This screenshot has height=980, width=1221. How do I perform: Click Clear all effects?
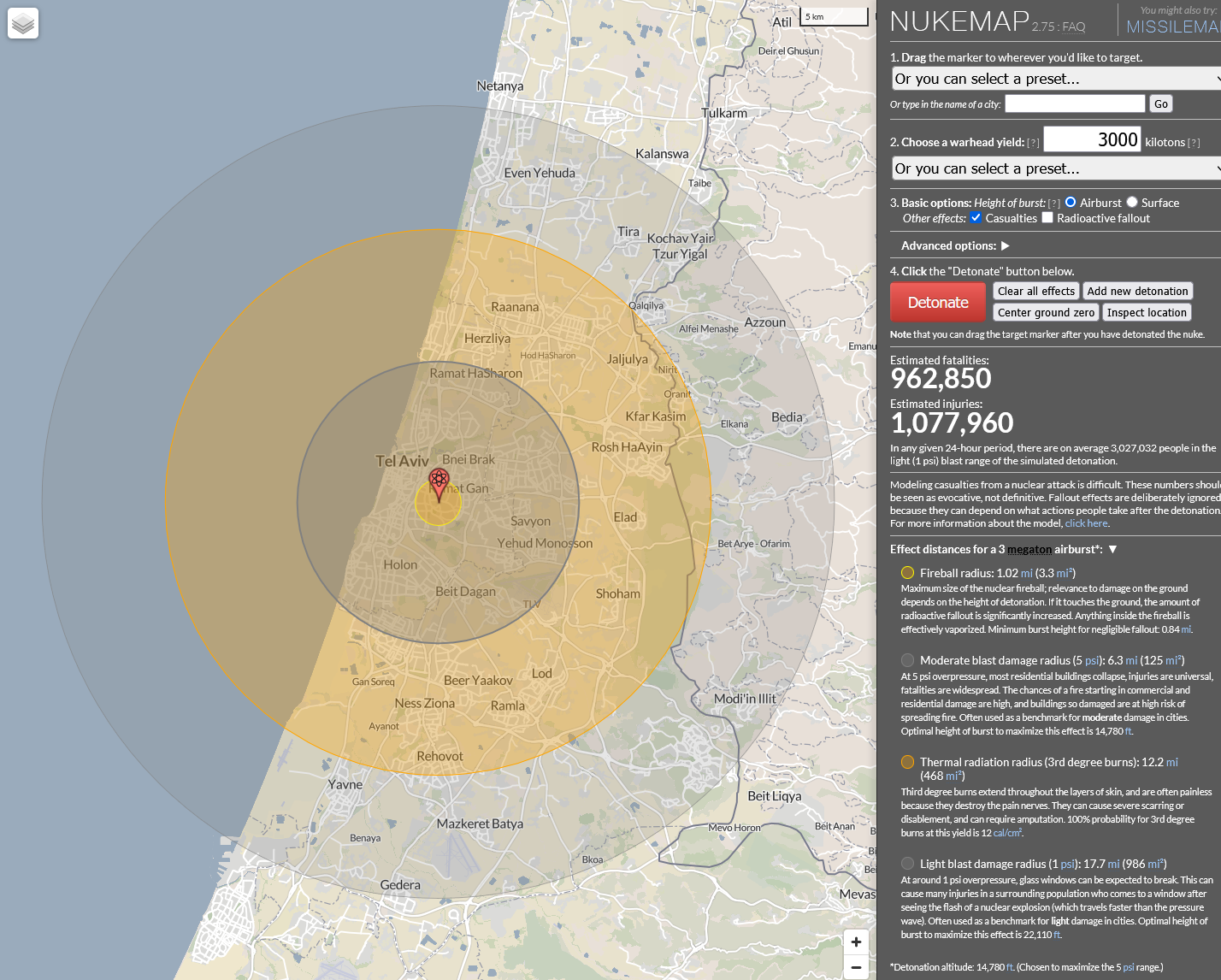[1036, 292]
